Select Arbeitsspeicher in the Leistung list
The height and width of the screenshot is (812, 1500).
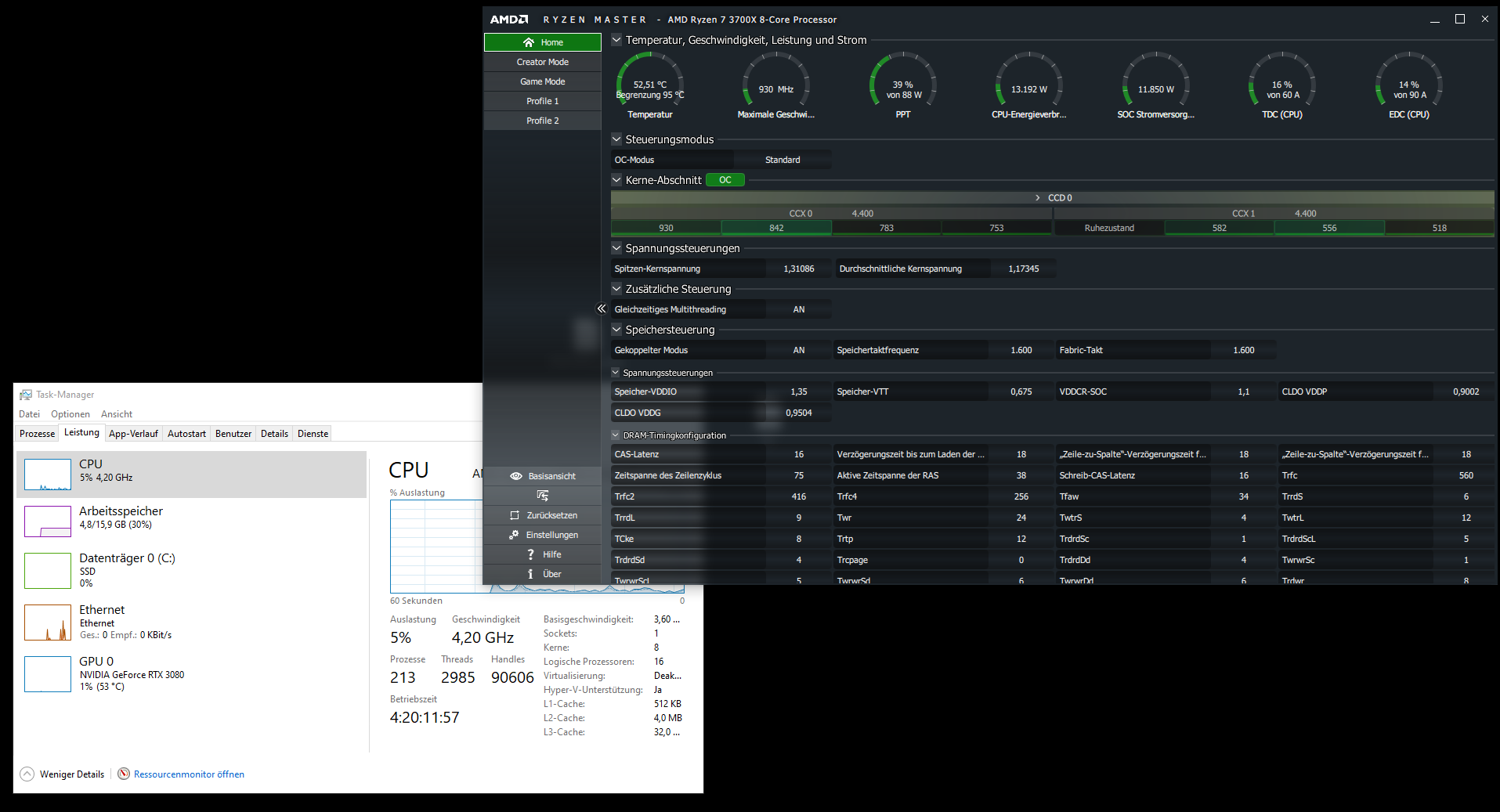click(192, 521)
